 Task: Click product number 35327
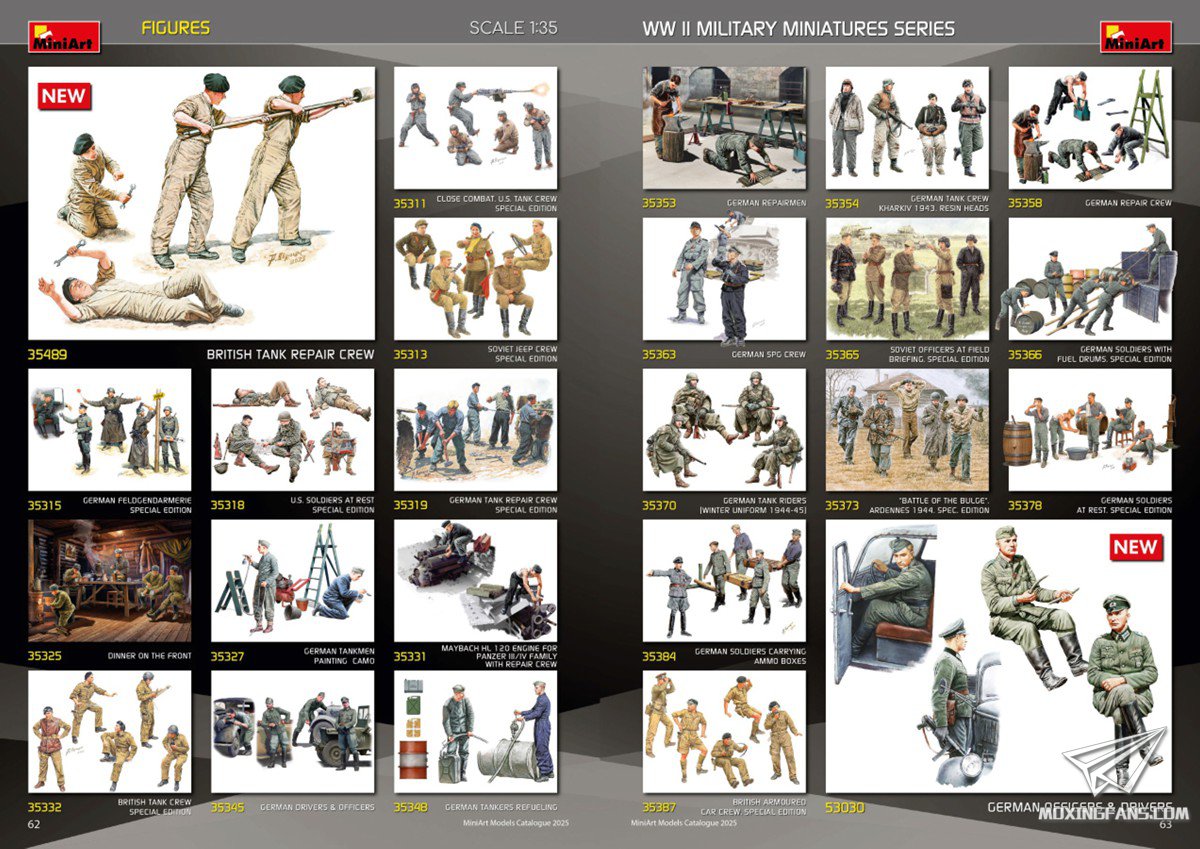pyautogui.click(x=228, y=657)
